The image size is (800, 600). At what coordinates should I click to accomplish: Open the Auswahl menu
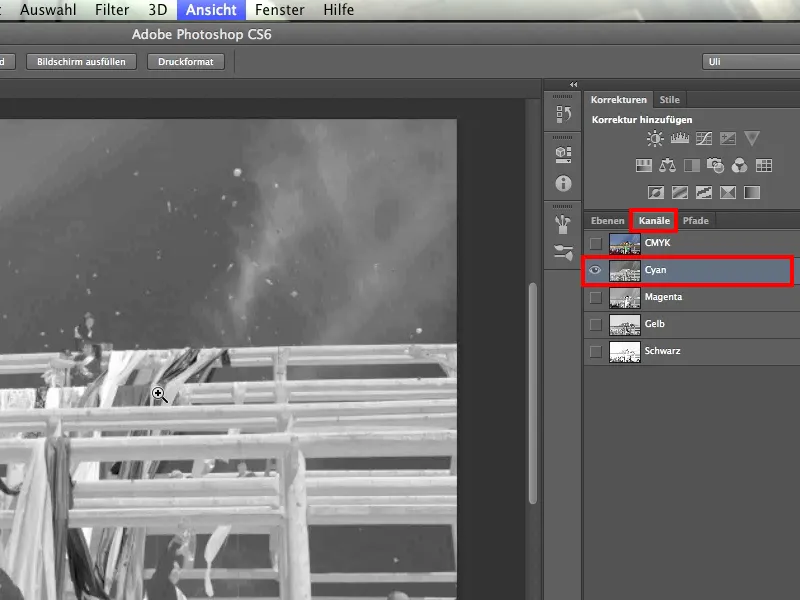[x=48, y=10]
